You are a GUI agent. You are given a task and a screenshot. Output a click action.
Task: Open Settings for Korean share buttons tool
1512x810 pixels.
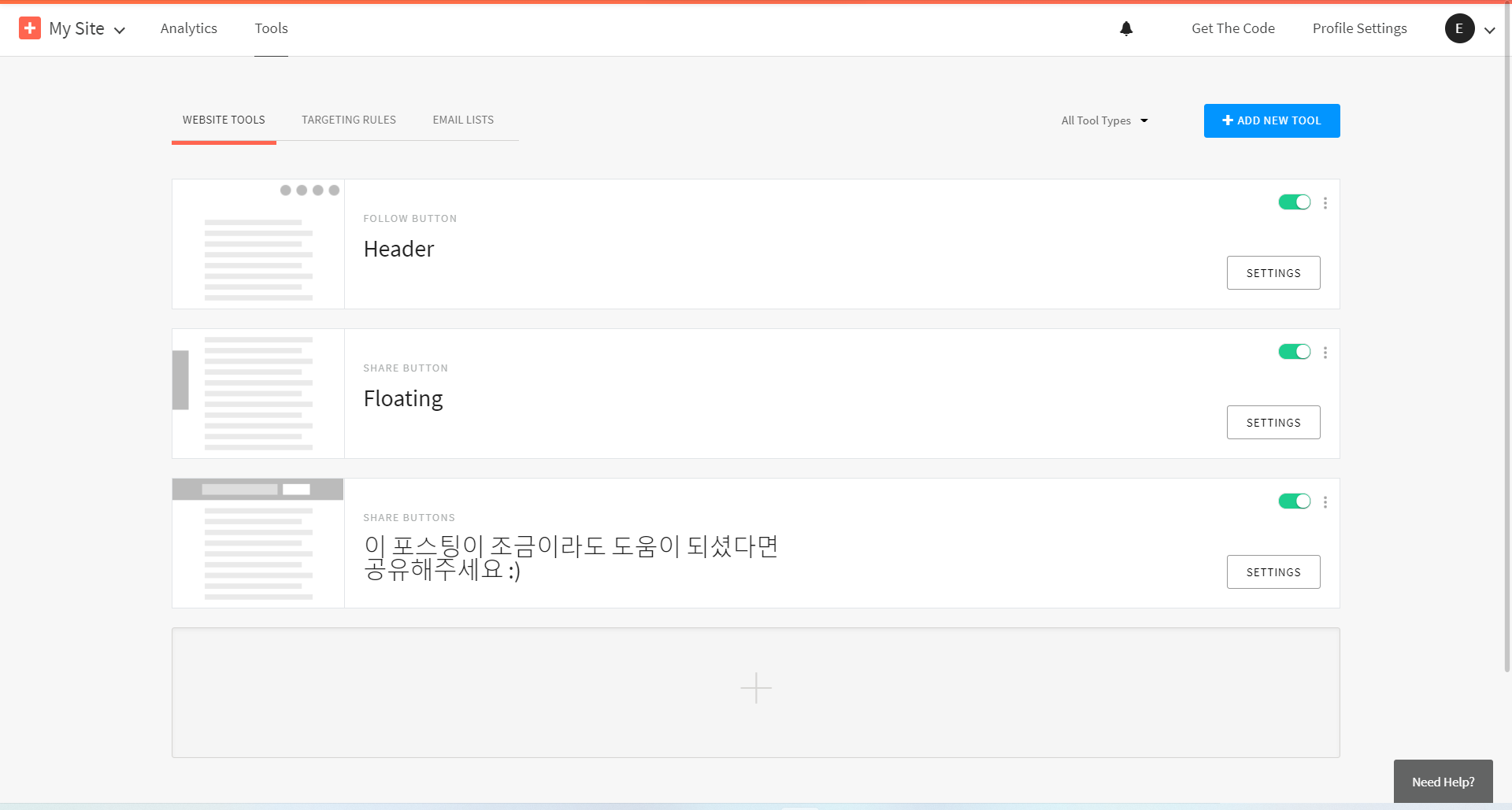tap(1273, 572)
